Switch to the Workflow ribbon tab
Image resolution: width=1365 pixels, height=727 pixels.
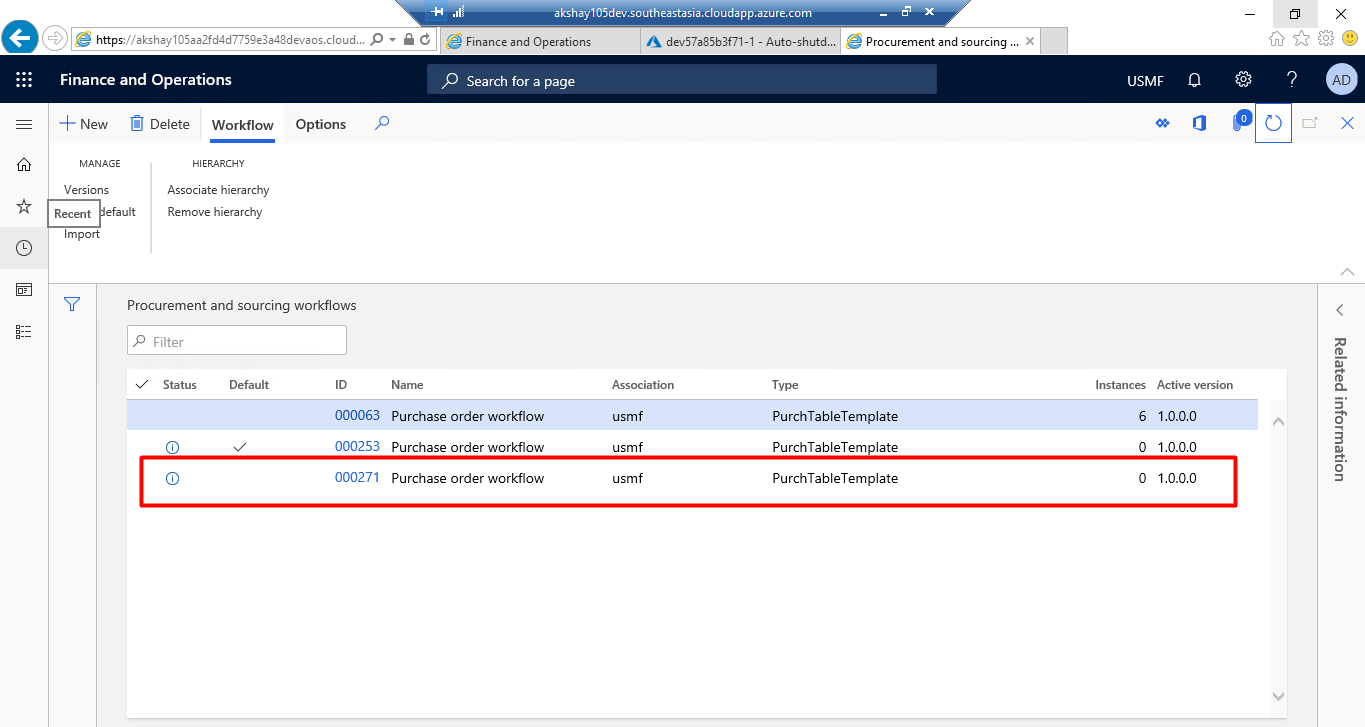tap(242, 125)
